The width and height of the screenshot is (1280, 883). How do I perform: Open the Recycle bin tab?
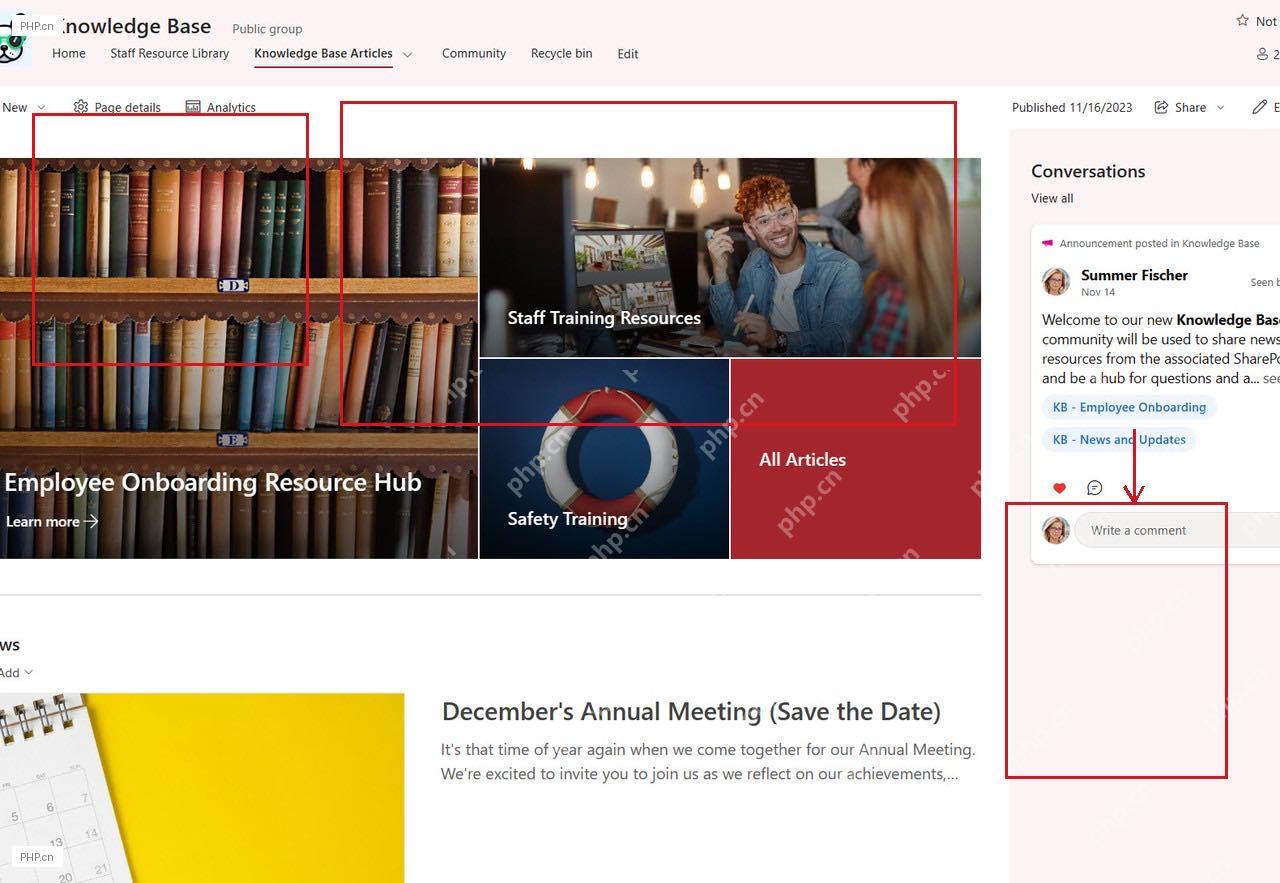pos(562,54)
